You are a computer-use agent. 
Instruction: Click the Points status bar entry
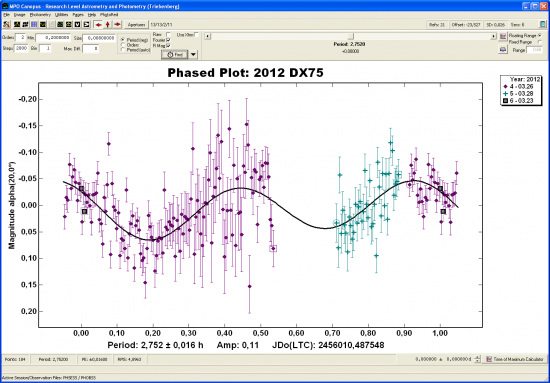pos(14,359)
